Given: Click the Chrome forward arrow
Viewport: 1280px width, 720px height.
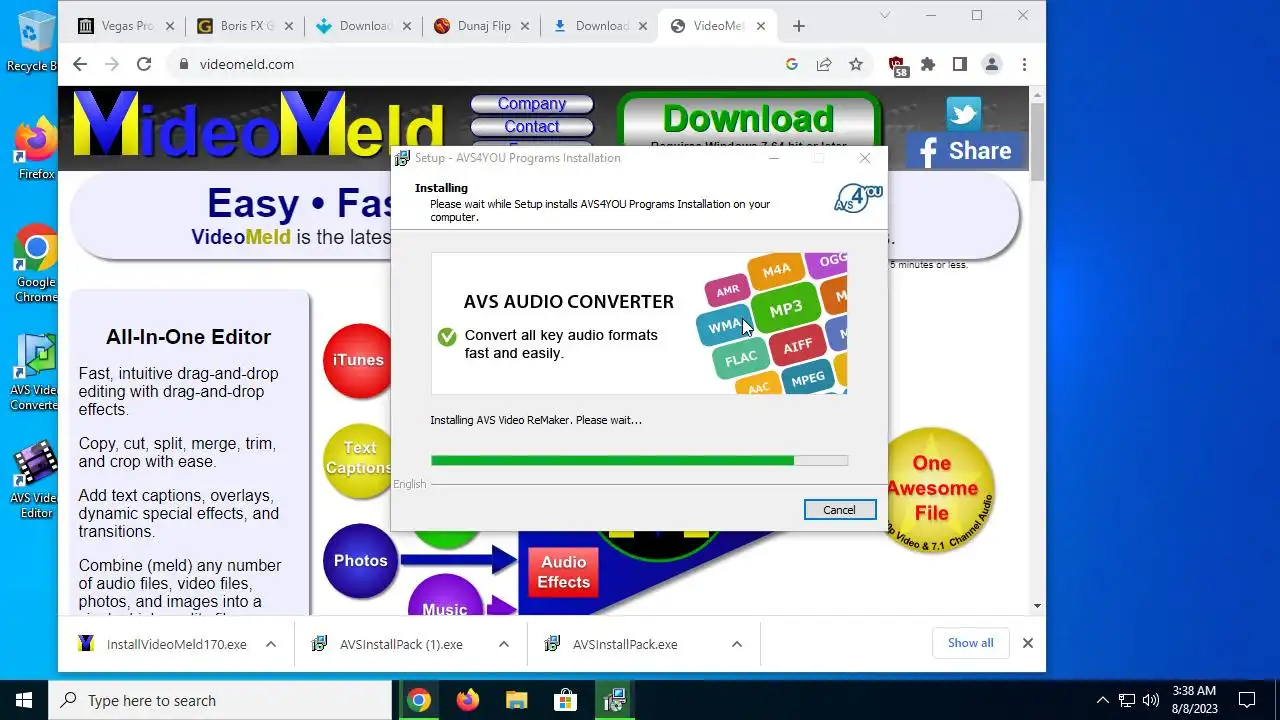Looking at the screenshot, I should (112, 64).
